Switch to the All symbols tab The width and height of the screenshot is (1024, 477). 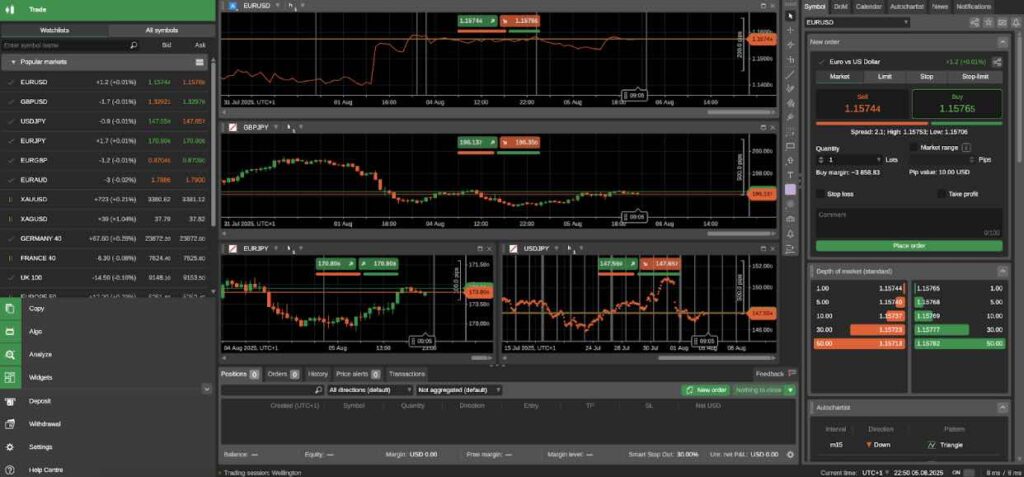[161, 30]
